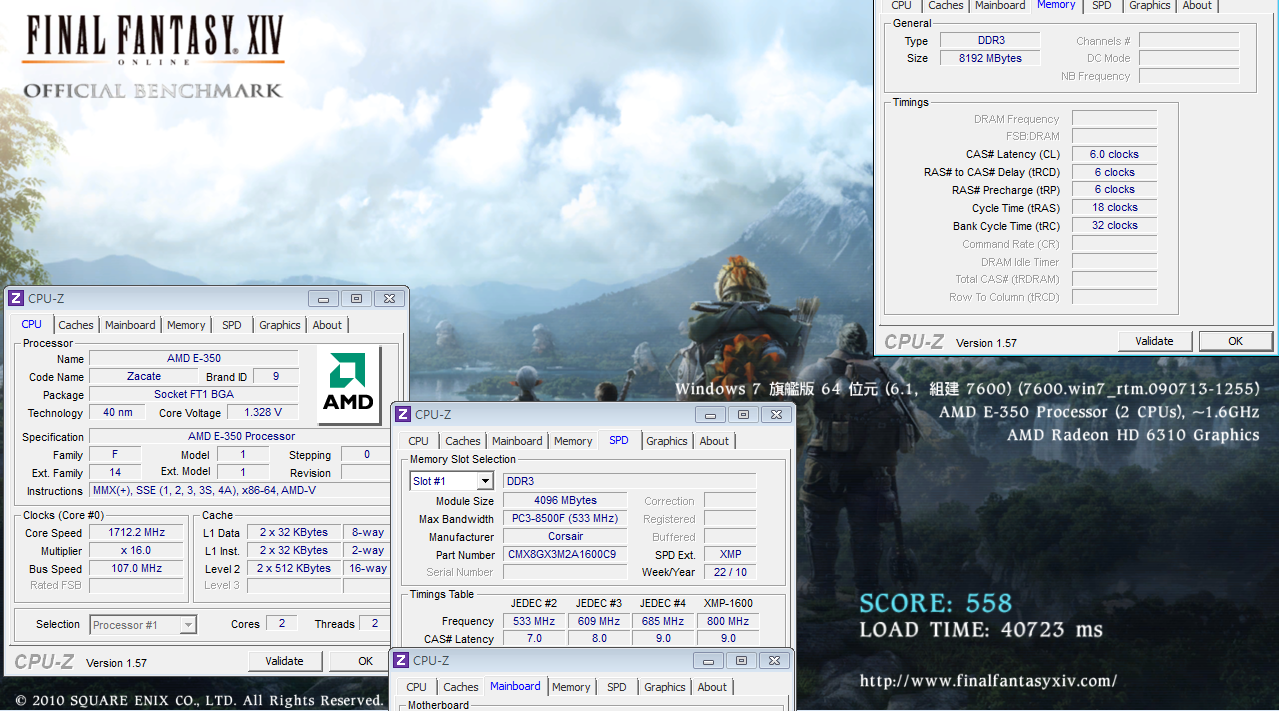1279x711 pixels.
Task: Open the Graphics tab in the CPU window
Action: coord(280,325)
